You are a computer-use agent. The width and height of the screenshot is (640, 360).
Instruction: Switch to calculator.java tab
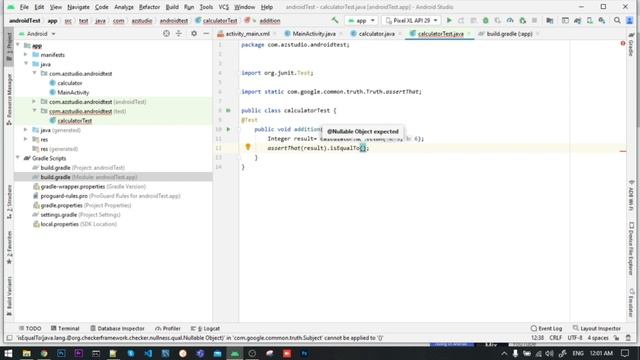coord(376,34)
